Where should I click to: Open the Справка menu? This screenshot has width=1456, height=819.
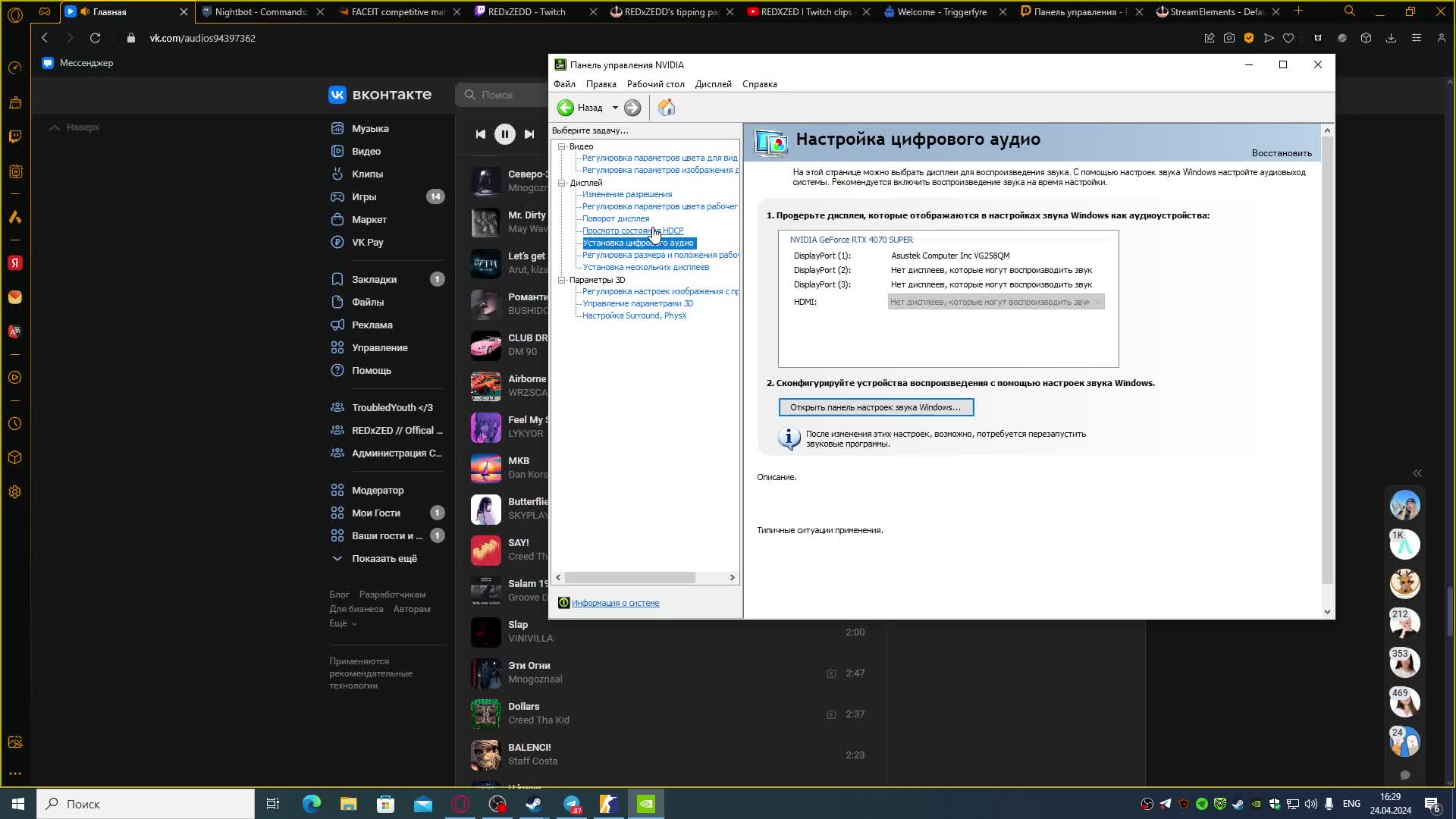(x=759, y=84)
